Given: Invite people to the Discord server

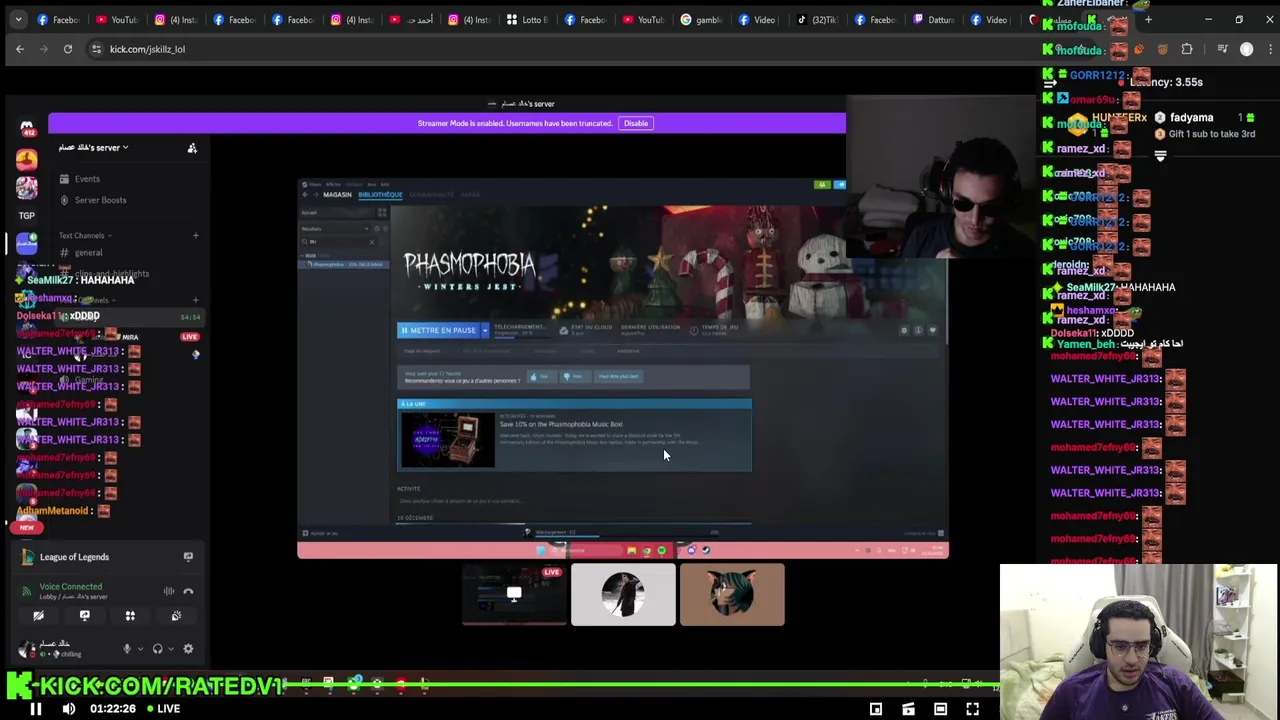Looking at the screenshot, I should coord(192,148).
